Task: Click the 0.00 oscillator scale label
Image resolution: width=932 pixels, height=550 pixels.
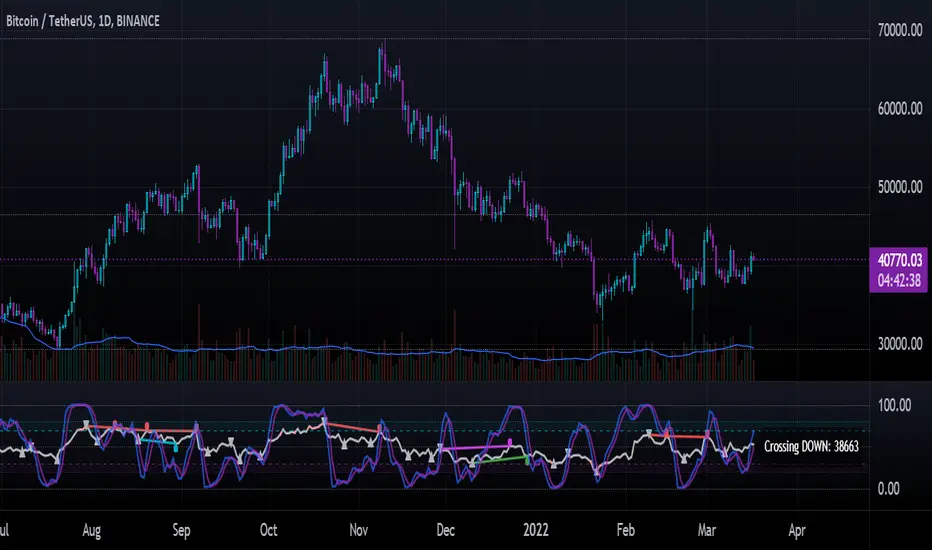Action: coord(889,489)
